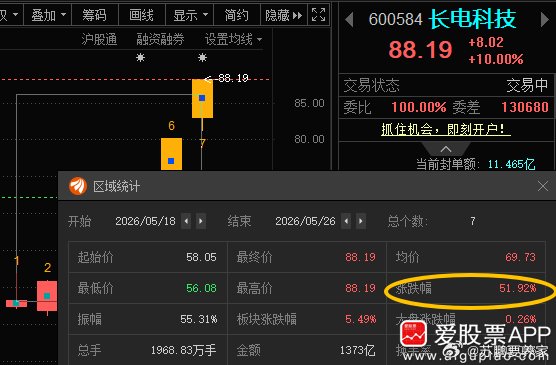This screenshot has width=556, height=365.
Task: Move end date forward one day
Action: click(361, 221)
